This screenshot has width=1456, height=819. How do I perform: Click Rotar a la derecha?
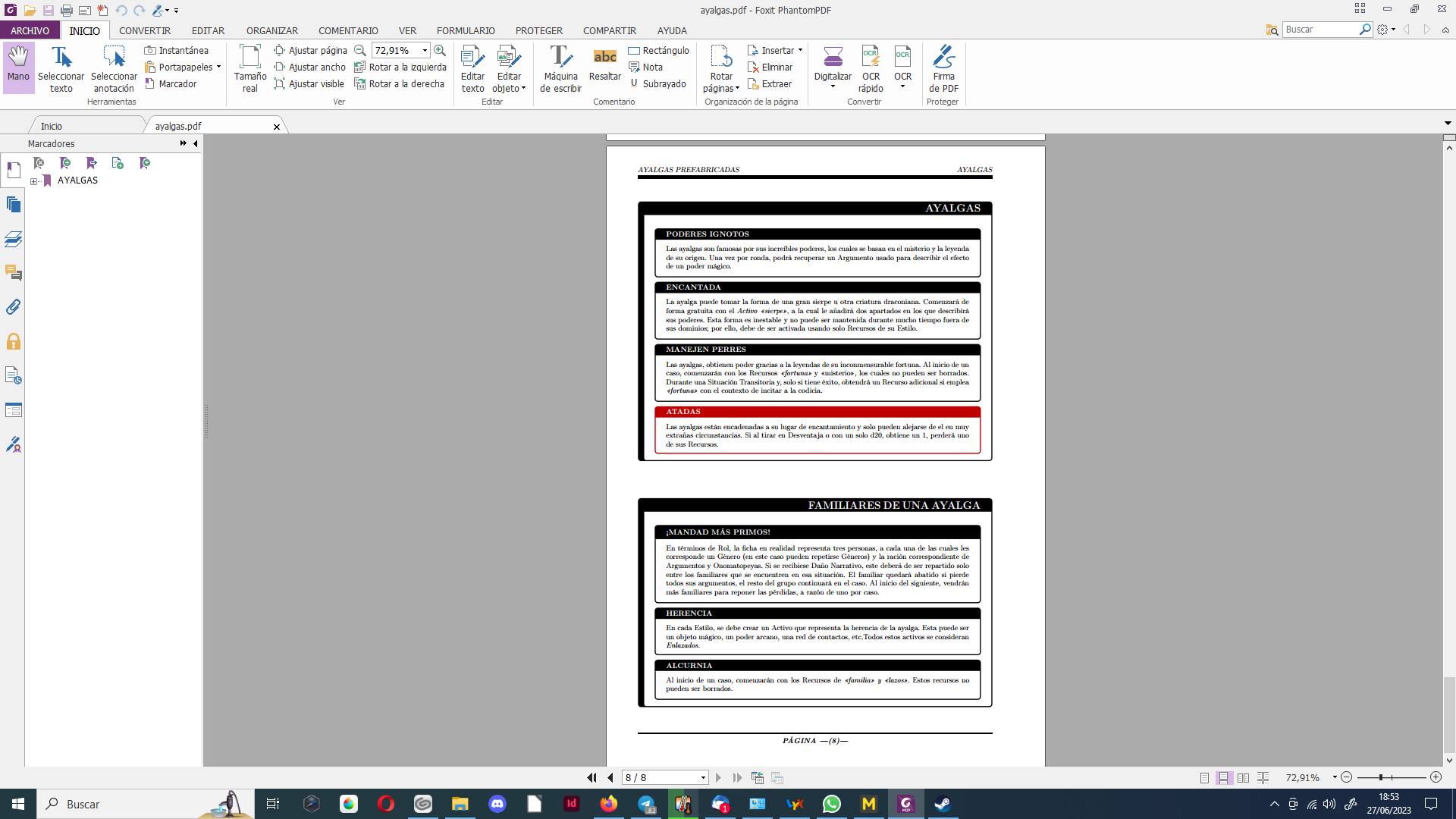(x=400, y=83)
